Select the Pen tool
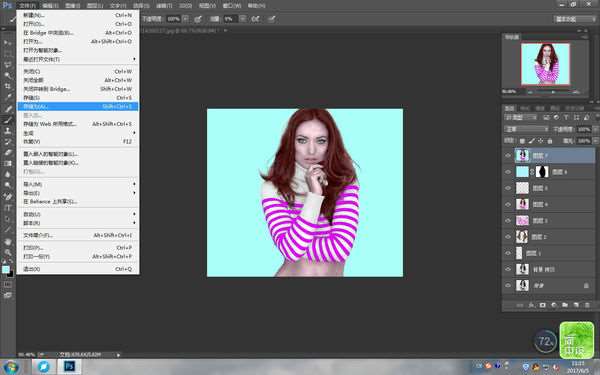Image resolution: width=600 pixels, height=375 pixels. [x=8, y=197]
